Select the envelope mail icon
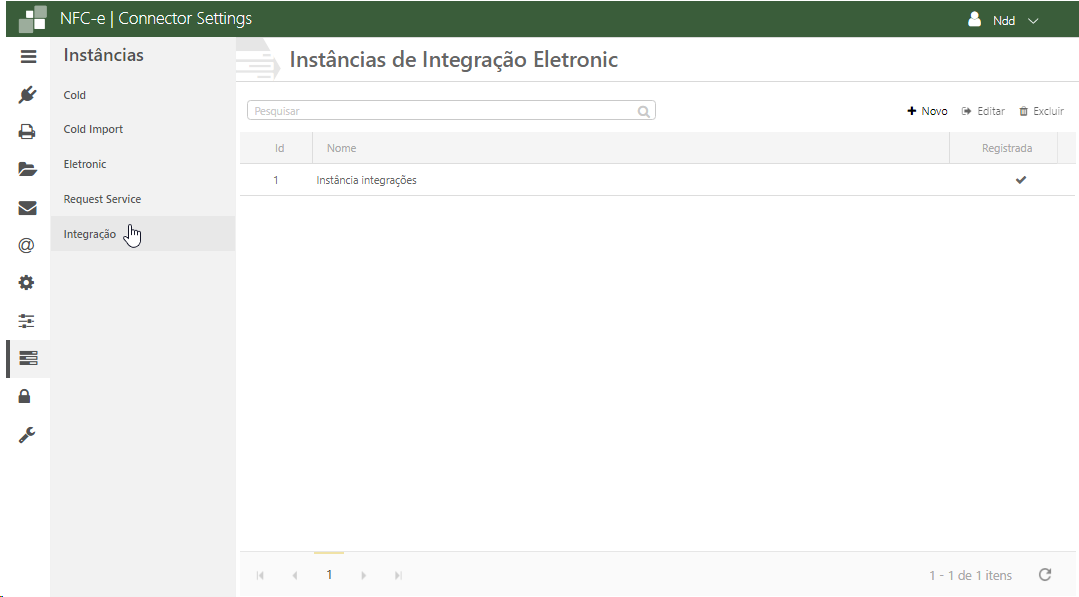 point(28,208)
